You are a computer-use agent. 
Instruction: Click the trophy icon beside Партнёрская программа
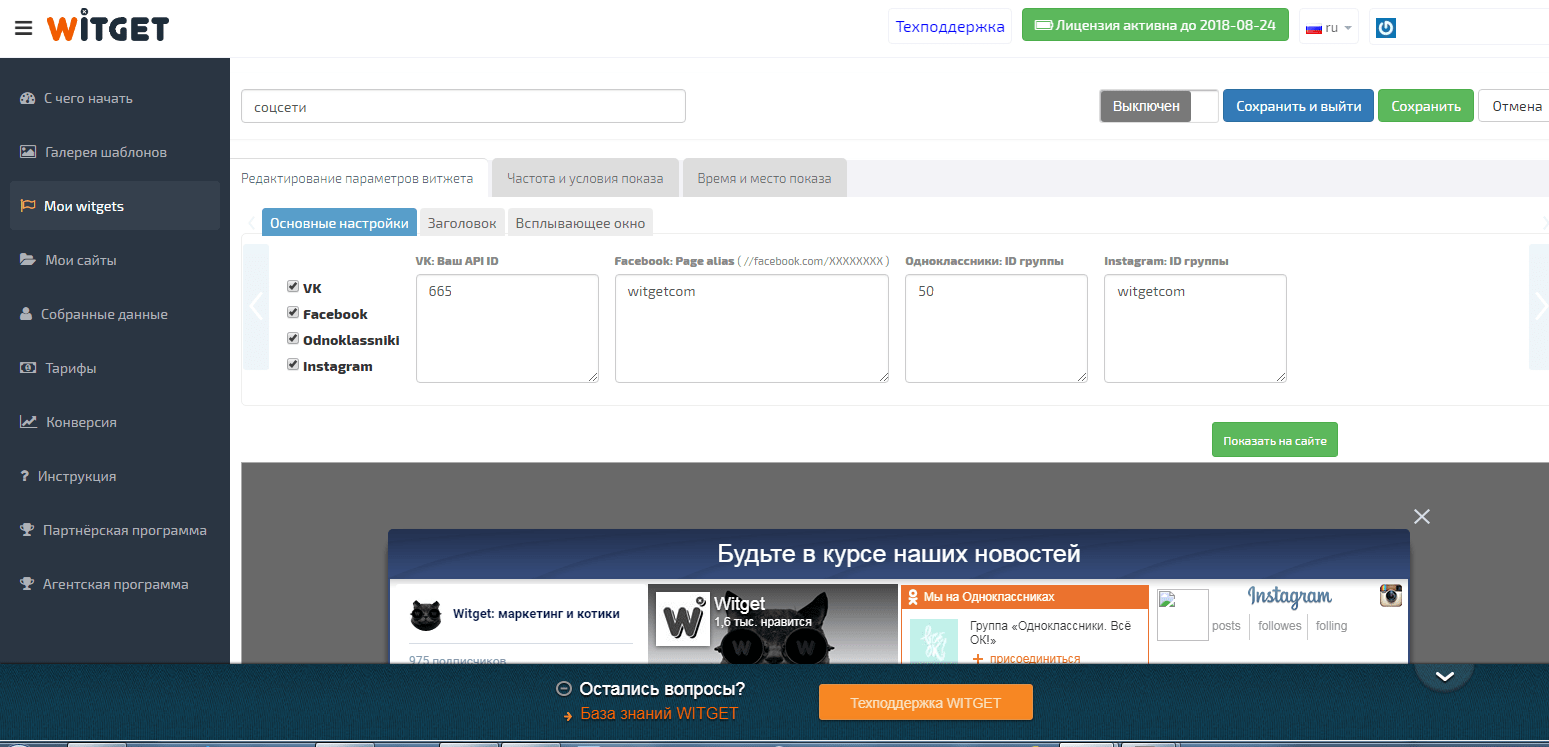point(27,530)
